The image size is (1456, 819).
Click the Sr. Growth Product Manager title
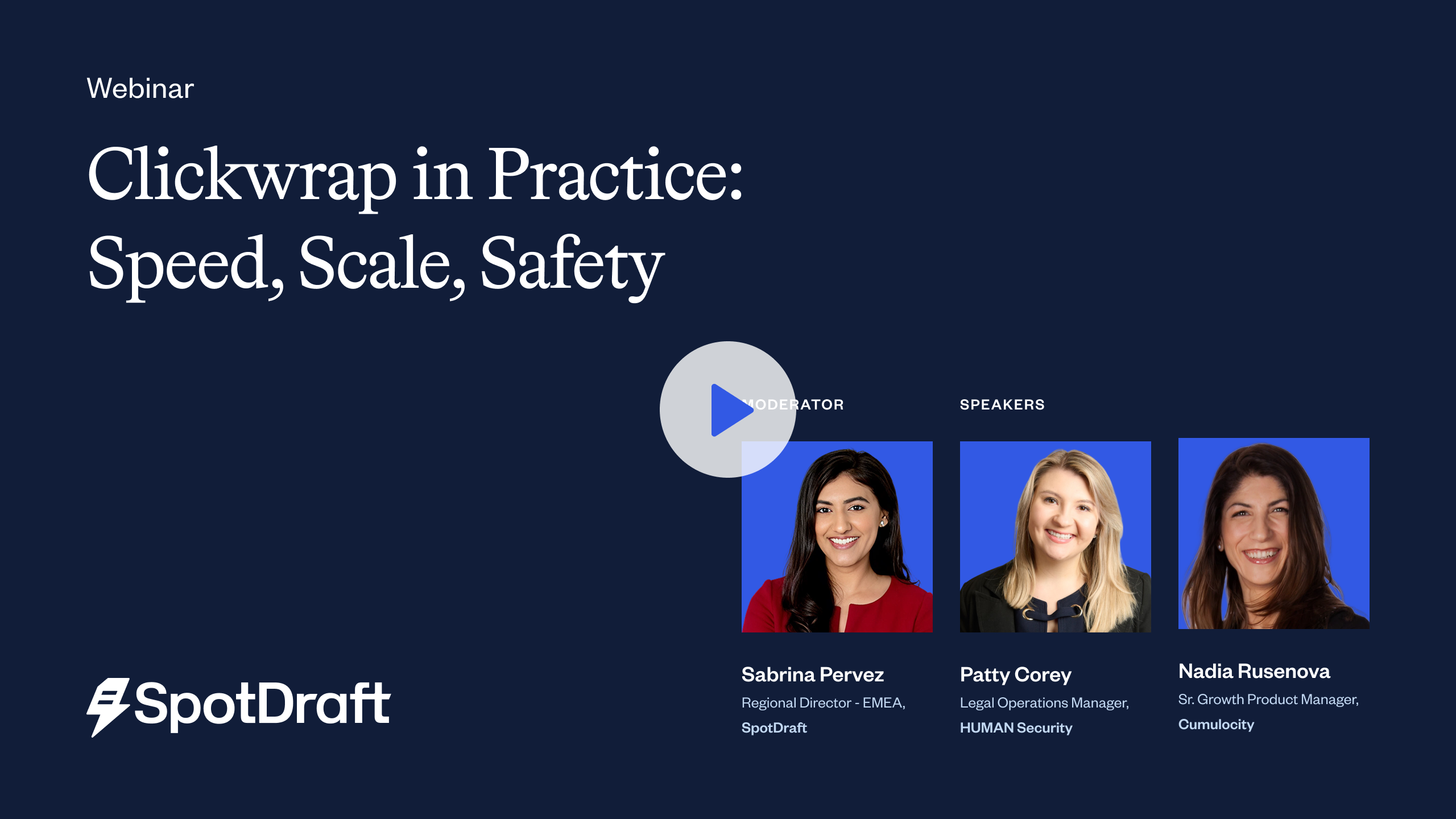click(x=1268, y=700)
